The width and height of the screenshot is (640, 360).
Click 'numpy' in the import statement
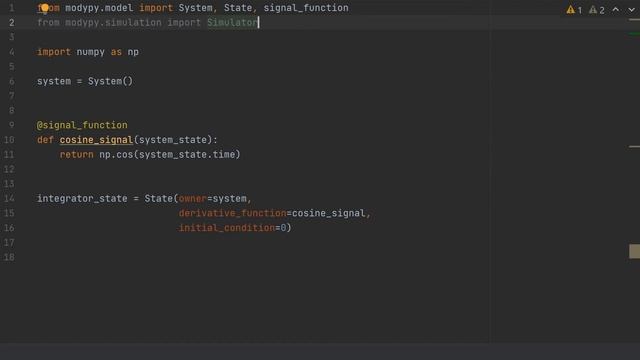(90, 52)
